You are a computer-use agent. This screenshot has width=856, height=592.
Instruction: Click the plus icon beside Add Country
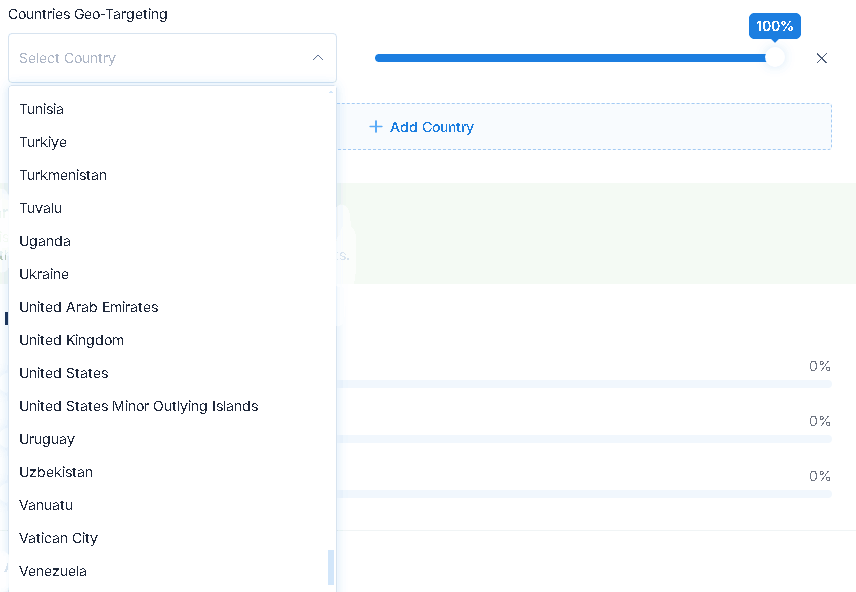(x=376, y=127)
